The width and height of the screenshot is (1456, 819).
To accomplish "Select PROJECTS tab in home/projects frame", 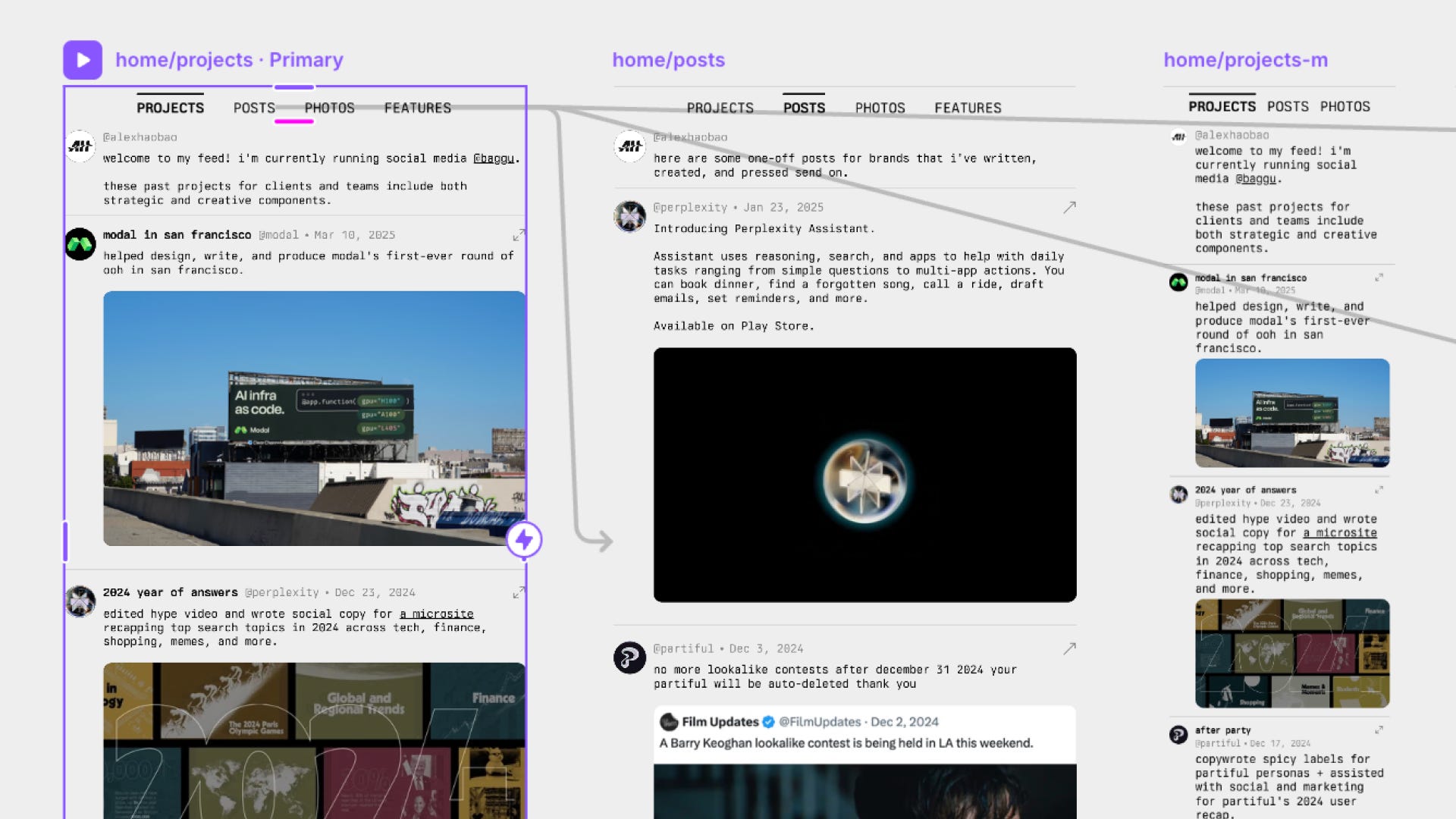I will click(x=171, y=108).
